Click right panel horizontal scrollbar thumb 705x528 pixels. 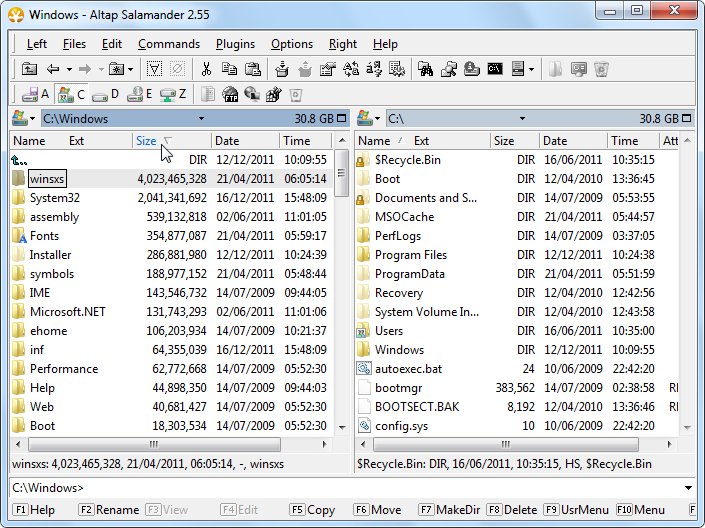pos(506,444)
